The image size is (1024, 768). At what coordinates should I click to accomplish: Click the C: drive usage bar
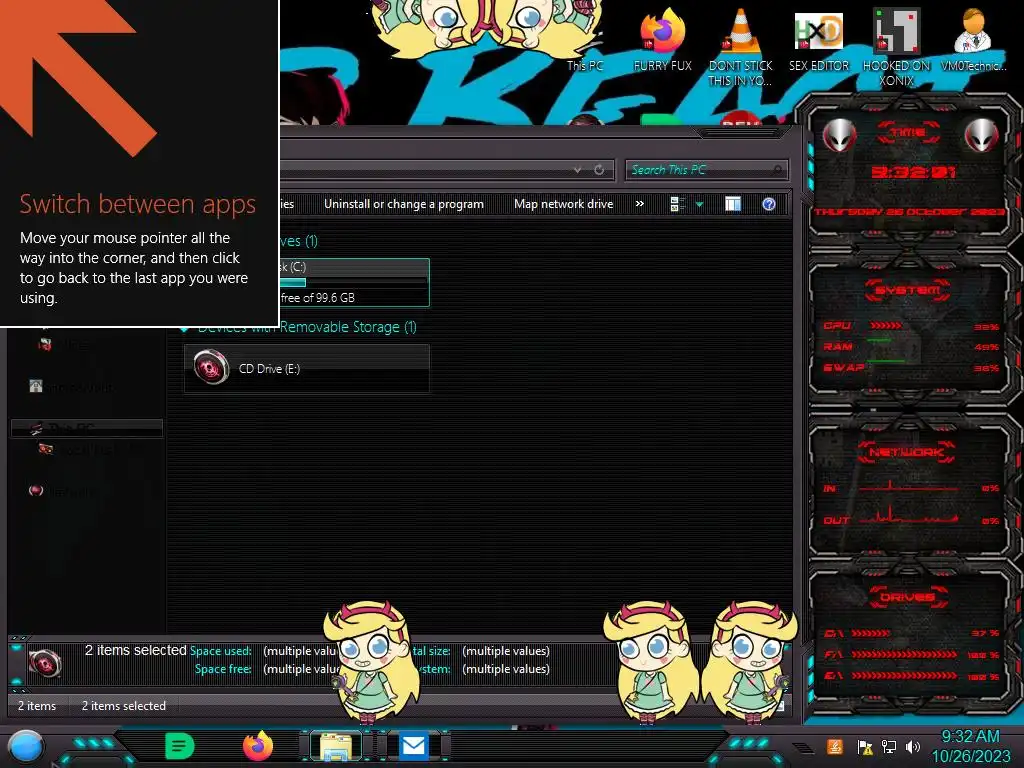(353, 282)
